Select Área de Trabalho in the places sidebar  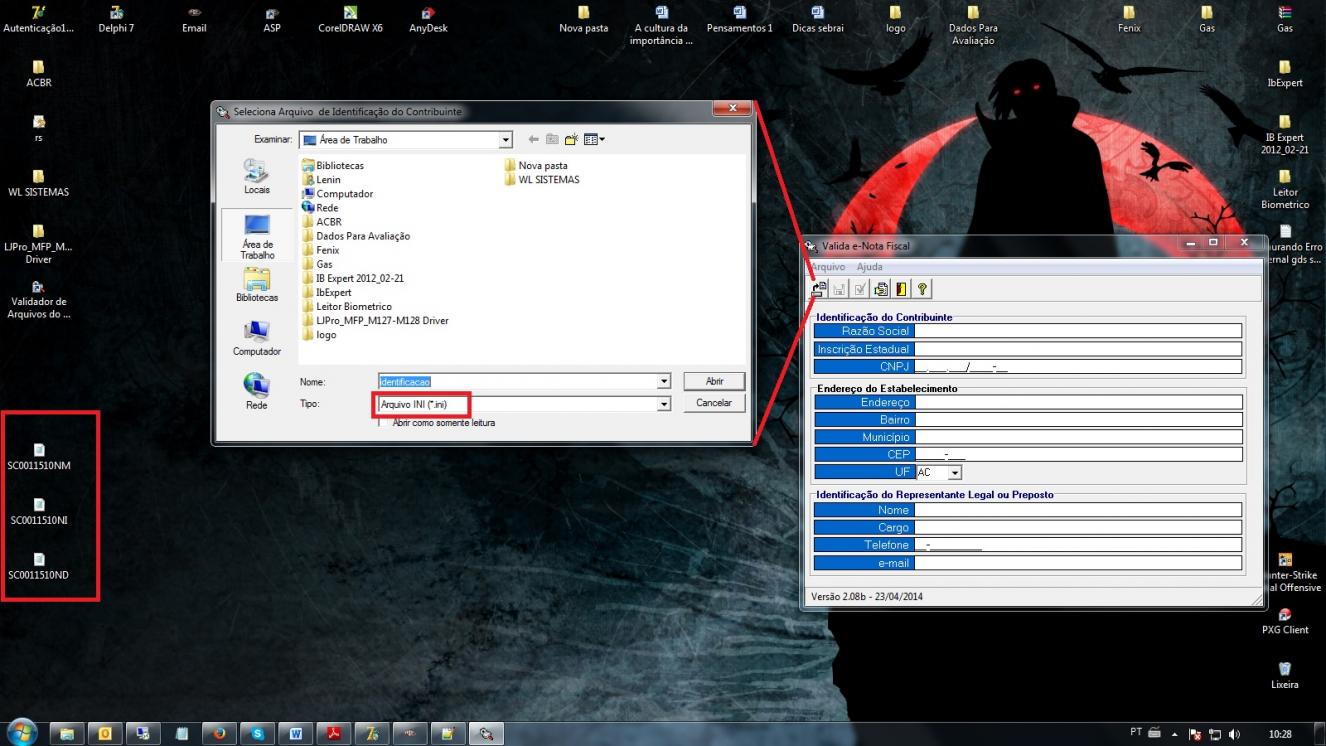[257, 236]
